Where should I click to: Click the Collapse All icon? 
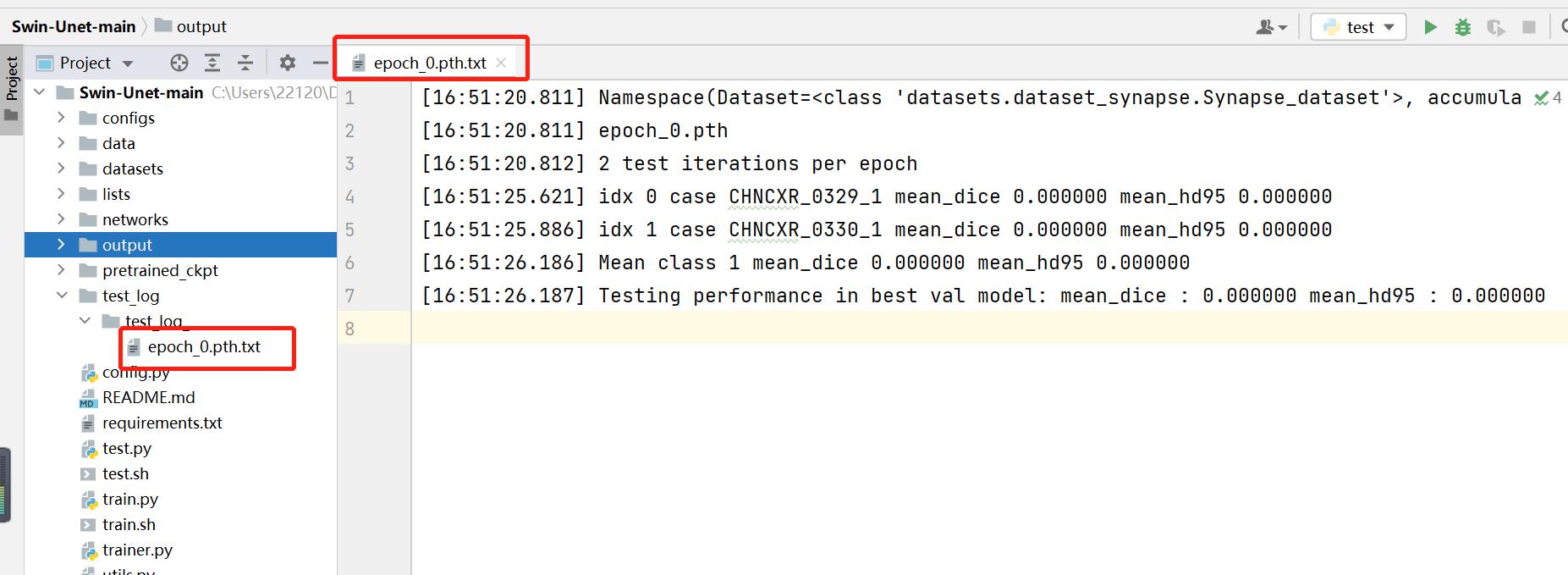point(245,63)
